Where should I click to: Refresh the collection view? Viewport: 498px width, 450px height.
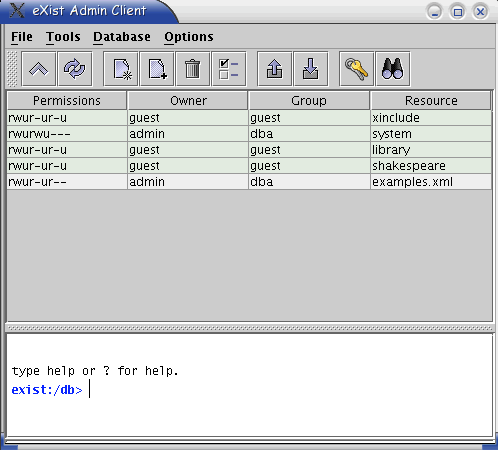tap(75, 69)
